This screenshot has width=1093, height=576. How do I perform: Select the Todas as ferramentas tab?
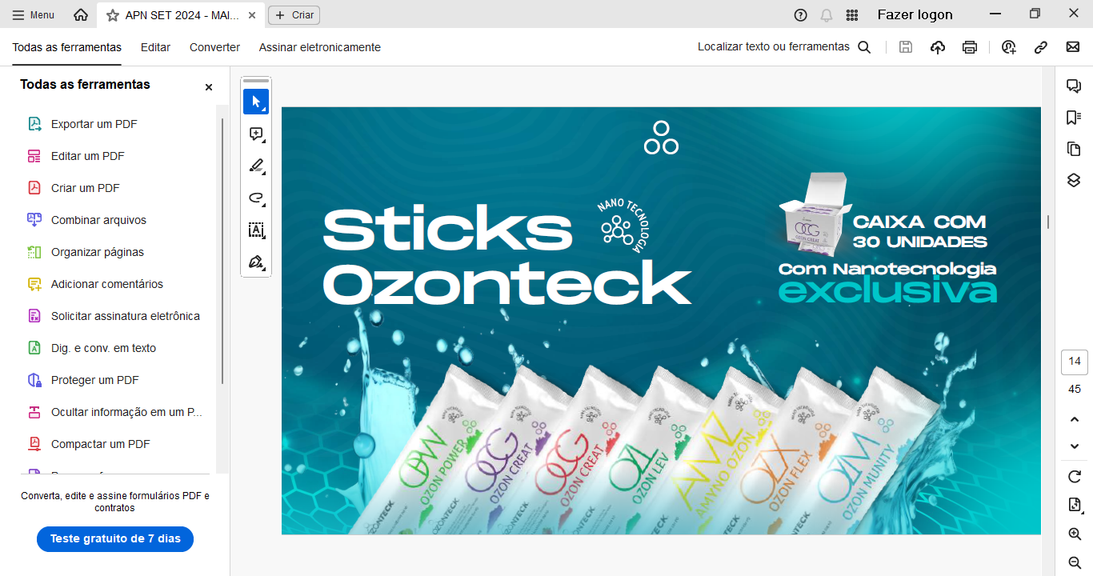67,47
